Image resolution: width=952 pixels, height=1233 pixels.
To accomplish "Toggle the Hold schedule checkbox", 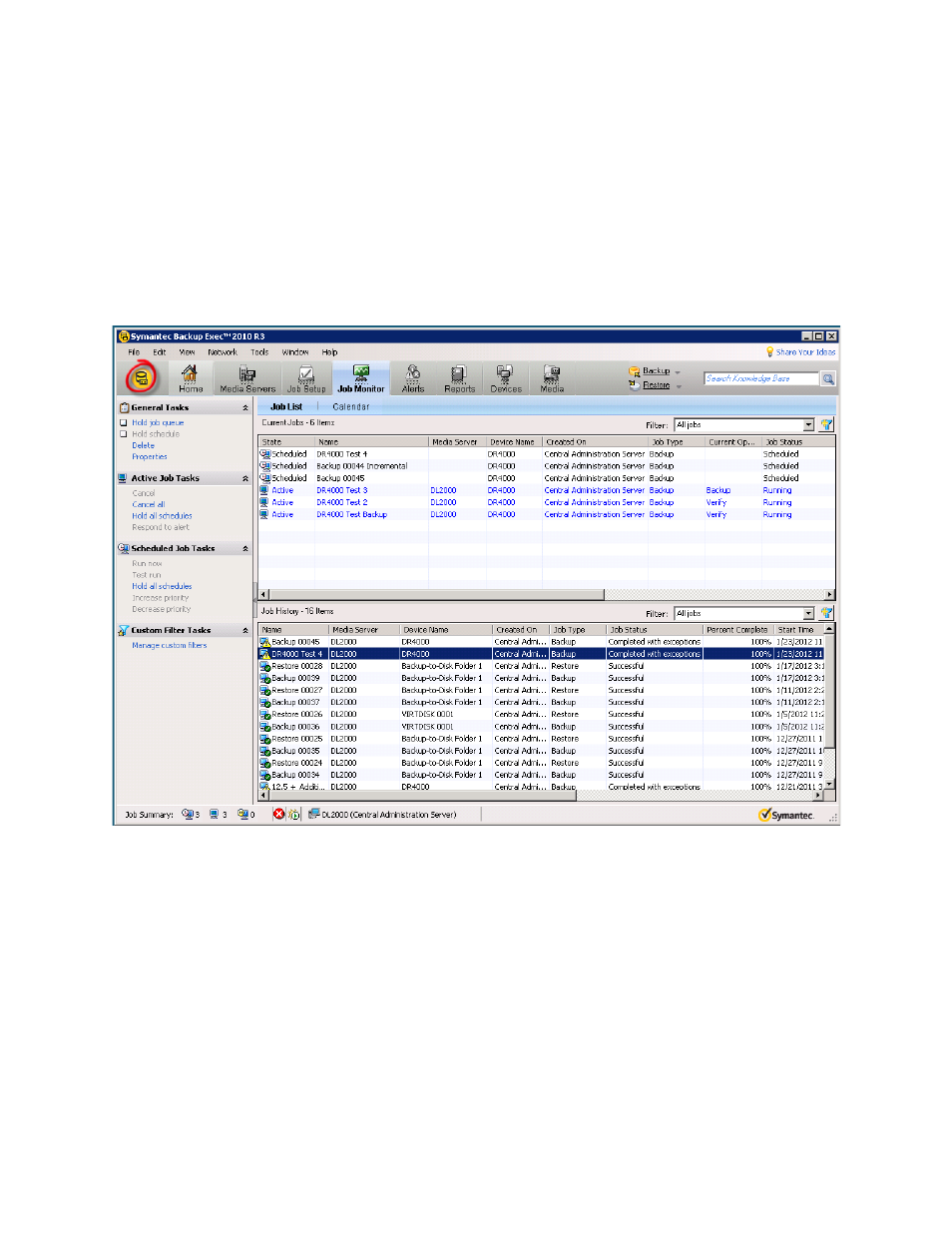I will pyautogui.click(x=124, y=433).
